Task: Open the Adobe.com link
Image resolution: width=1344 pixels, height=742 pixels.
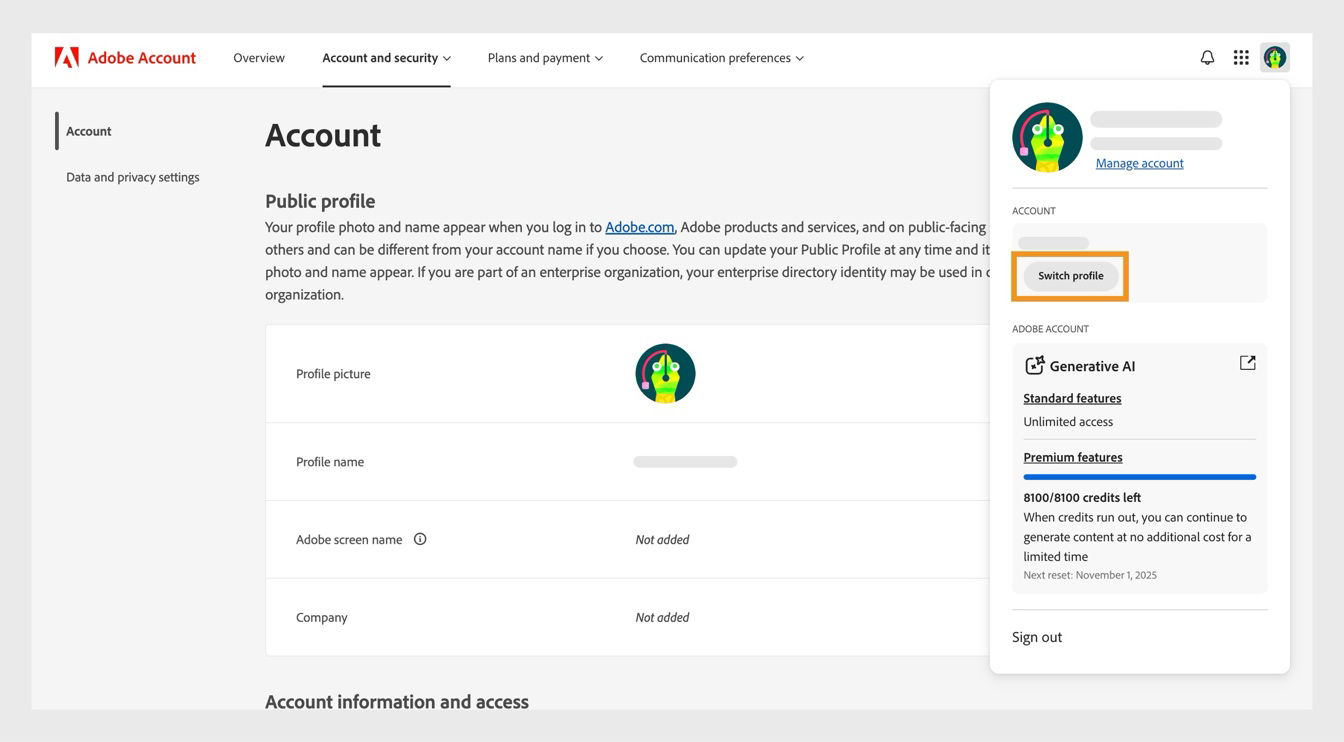Action: 640,225
